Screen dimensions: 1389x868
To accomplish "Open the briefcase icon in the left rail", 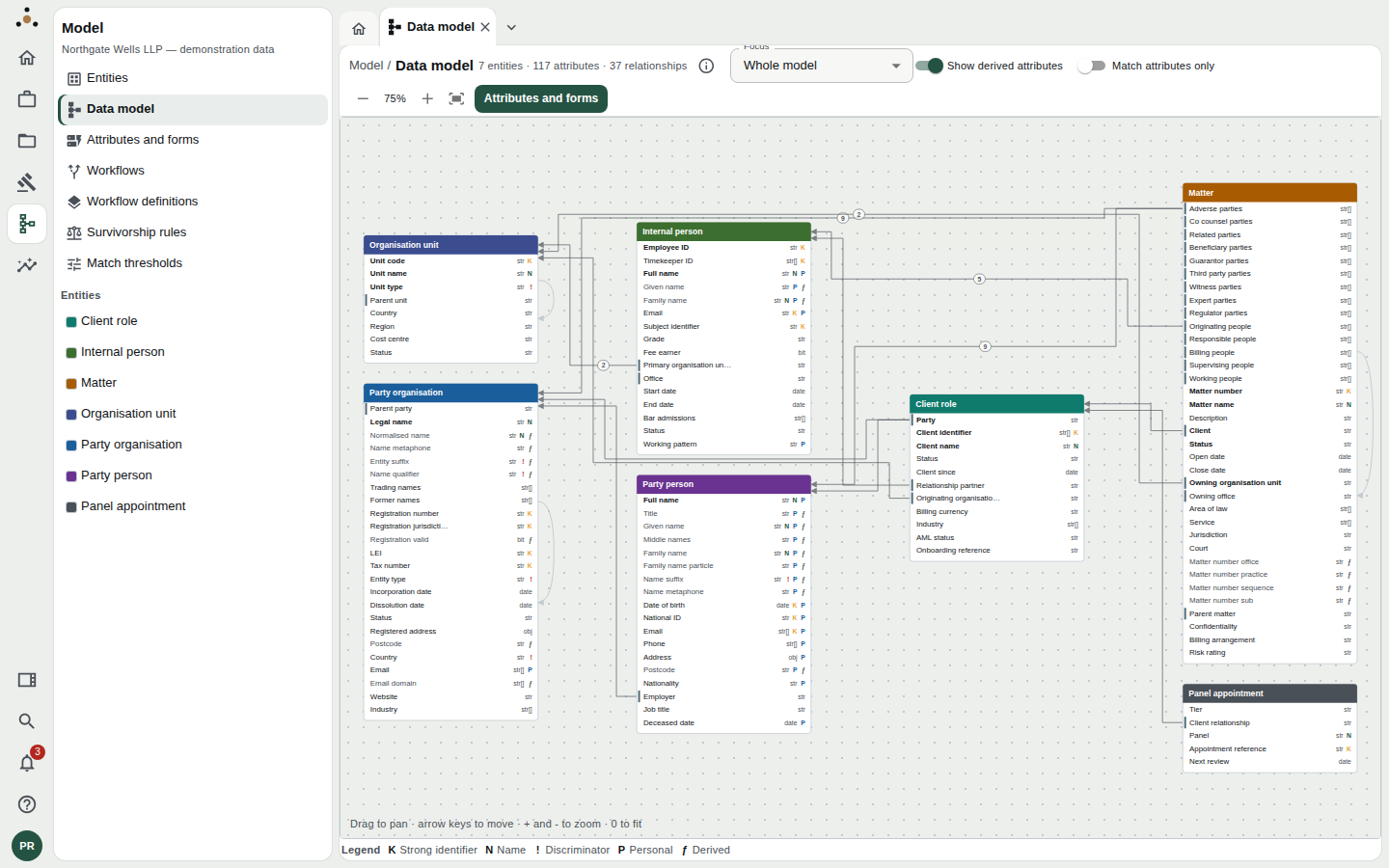I will (27, 99).
